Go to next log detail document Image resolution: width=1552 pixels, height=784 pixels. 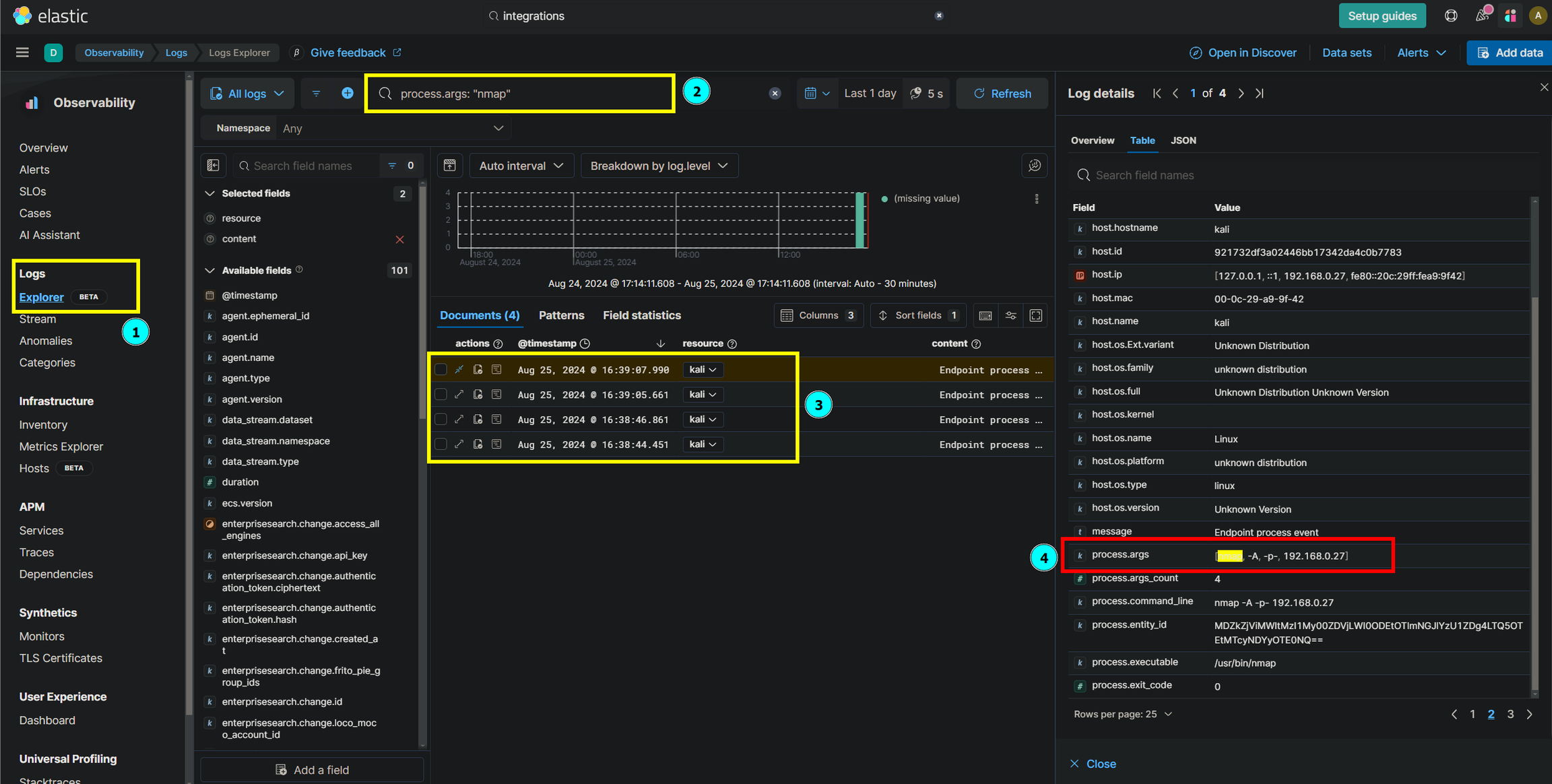click(x=1241, y=94)
